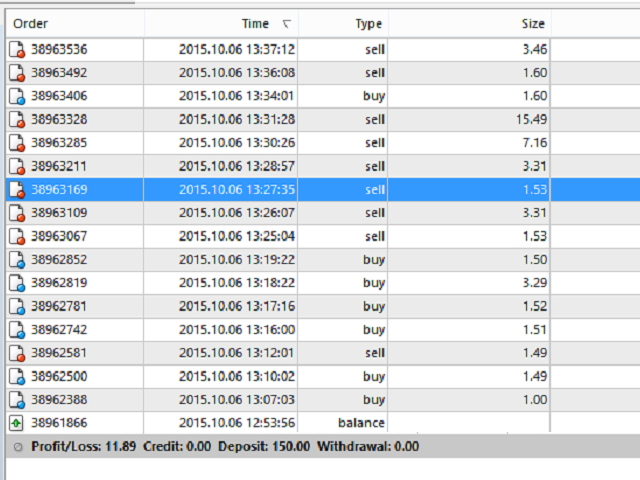The height and width of the screenshot is (480, 640).
Task: Click time 2015.10.06 13:37:12
Action: [x=237, y=49]
